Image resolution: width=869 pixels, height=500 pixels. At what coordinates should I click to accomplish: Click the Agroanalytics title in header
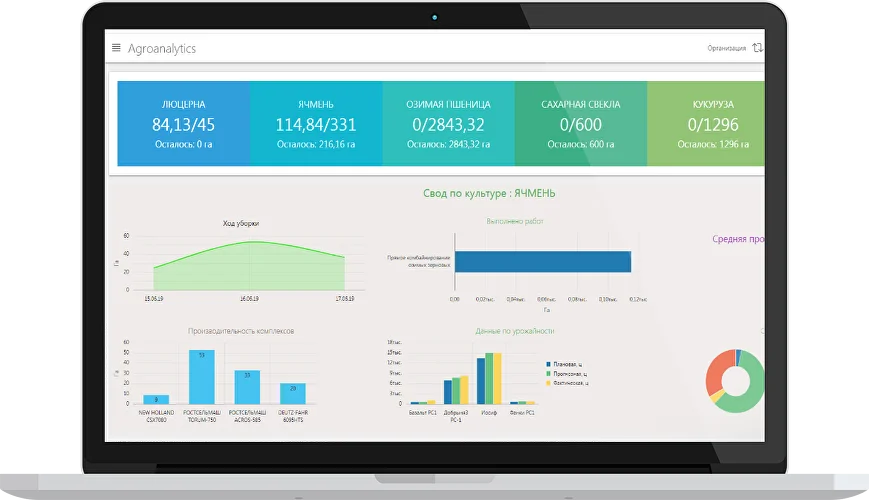tap(162, 48)
